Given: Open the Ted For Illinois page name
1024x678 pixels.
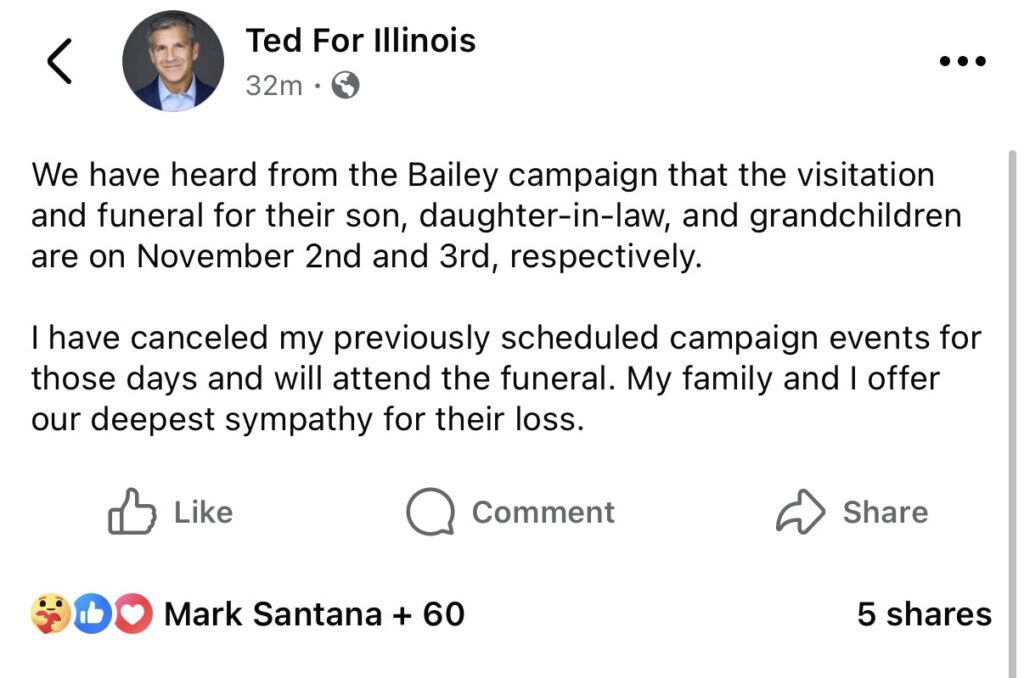Looking at the screenshot, I should [x=360, y=41].
